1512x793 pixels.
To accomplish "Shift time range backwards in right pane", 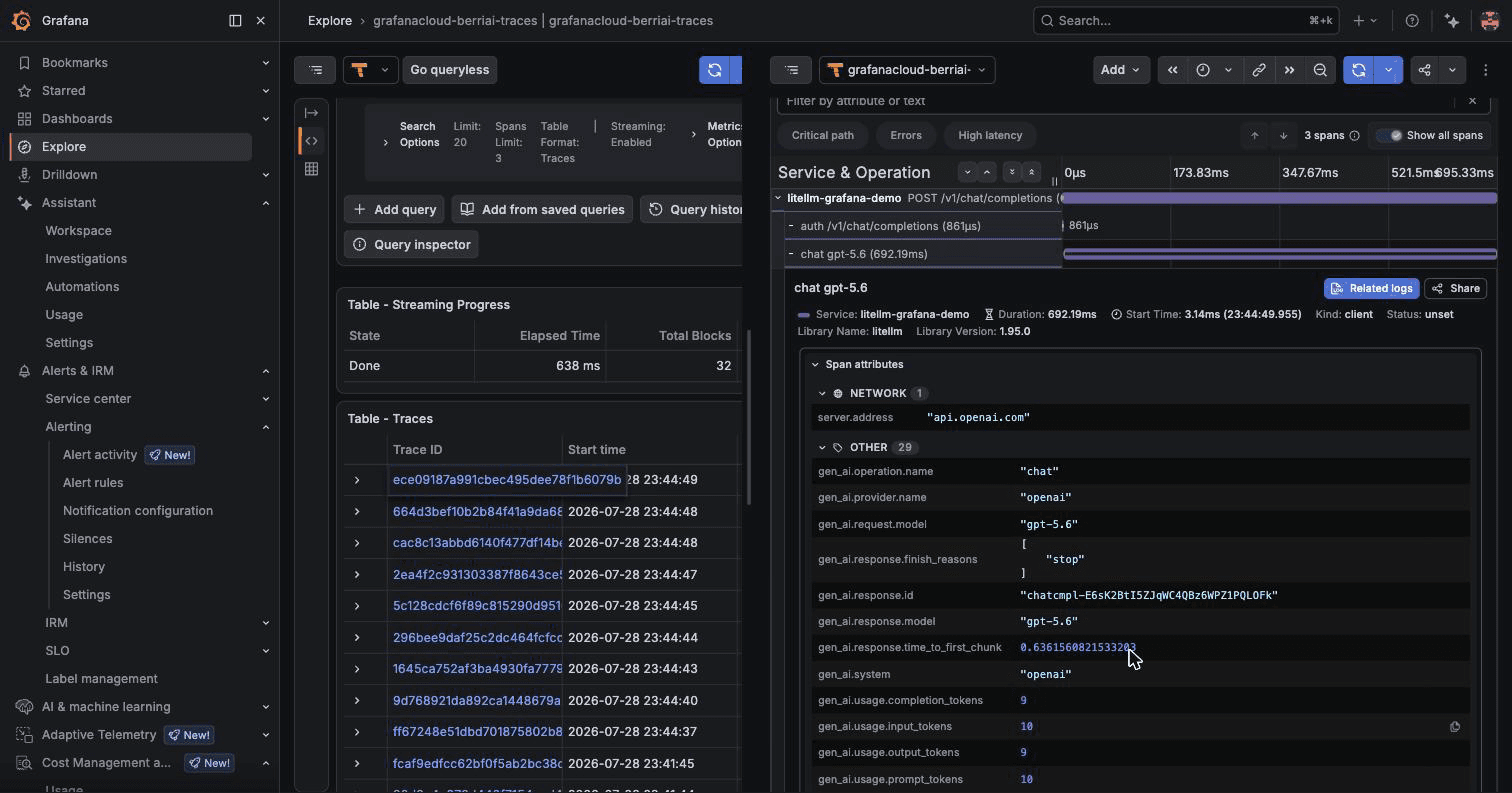I will [1173, 70].
